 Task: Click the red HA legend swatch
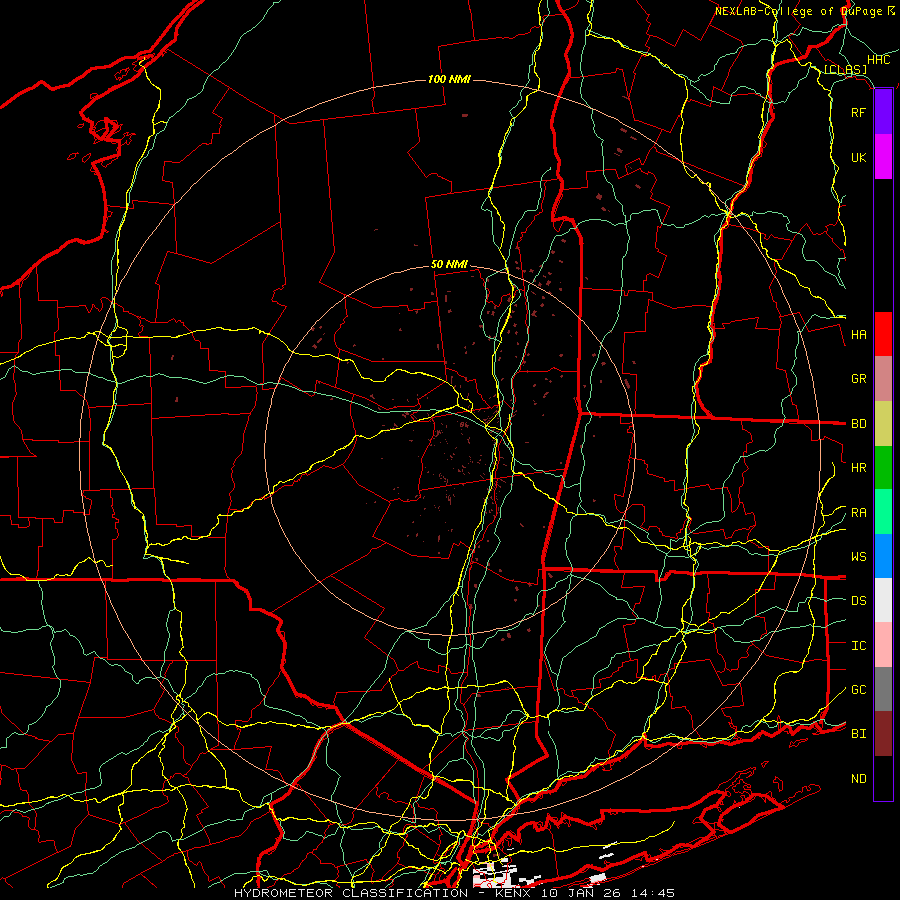click(883, 334)
